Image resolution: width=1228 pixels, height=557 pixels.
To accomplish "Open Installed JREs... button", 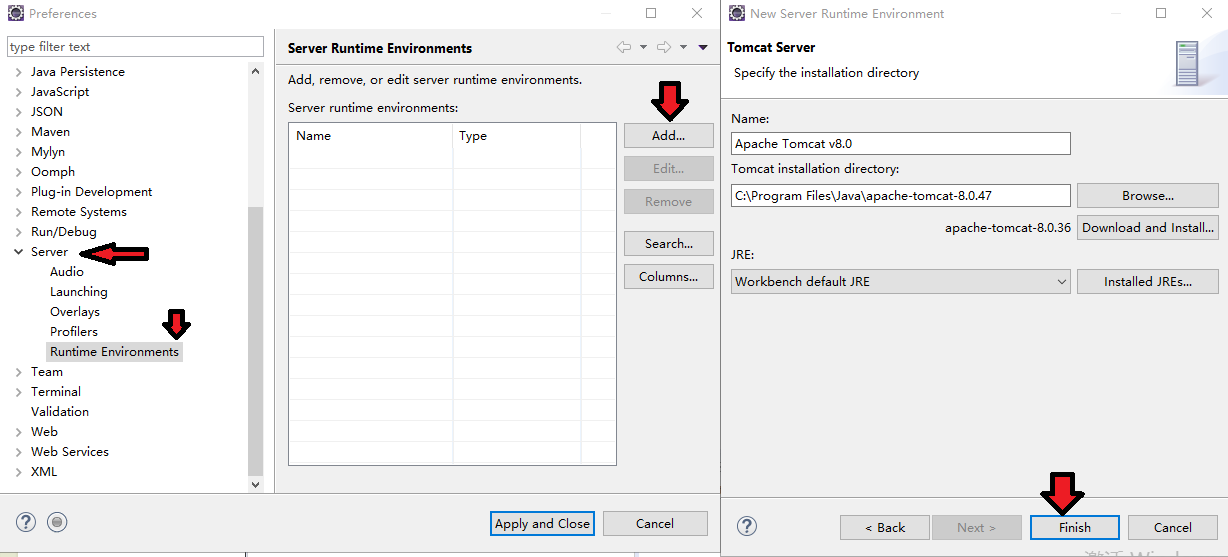I will [x=1148, y=281].
